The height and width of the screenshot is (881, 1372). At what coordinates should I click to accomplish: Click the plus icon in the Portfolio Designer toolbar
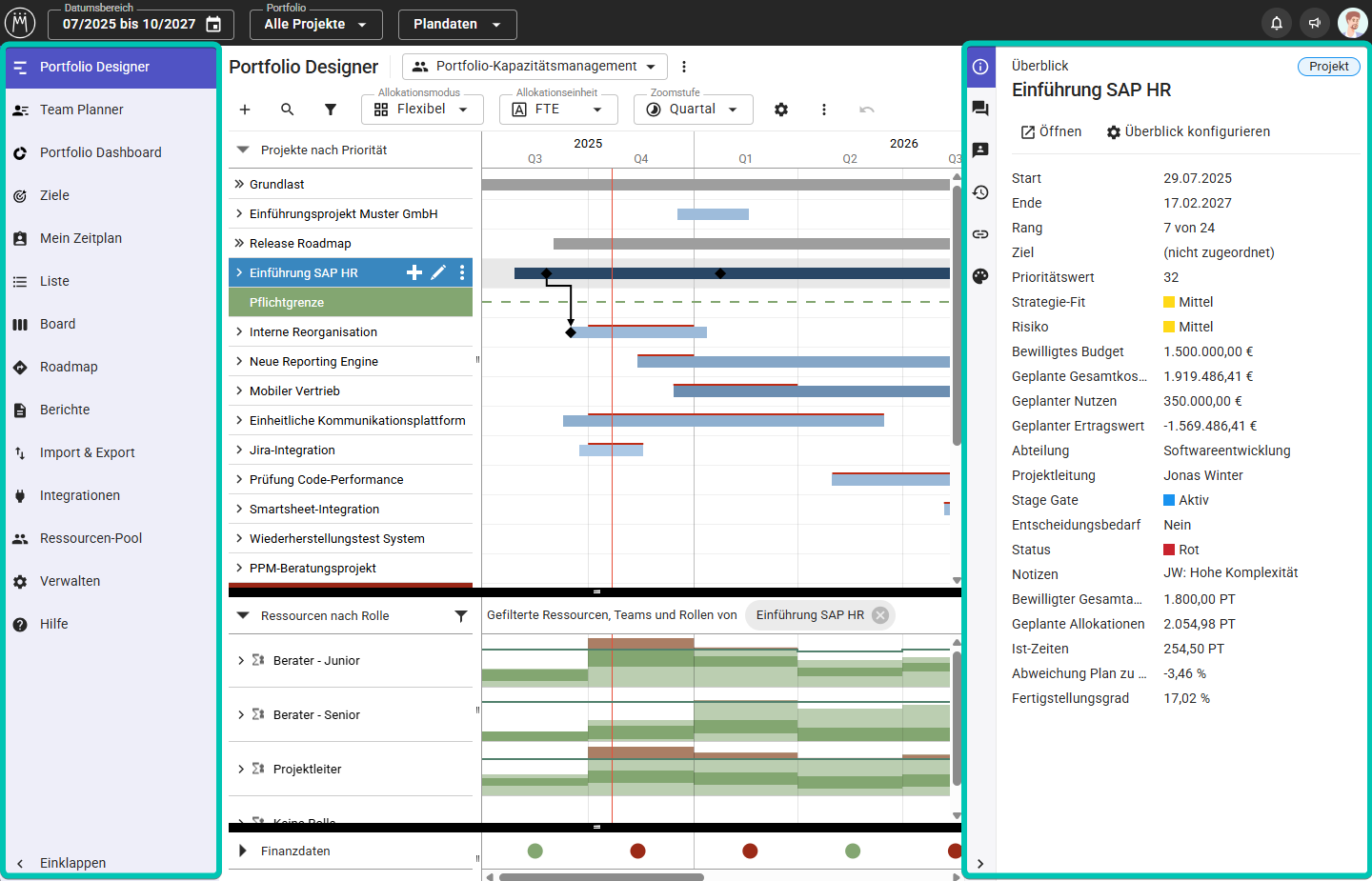tap(245, 110)
